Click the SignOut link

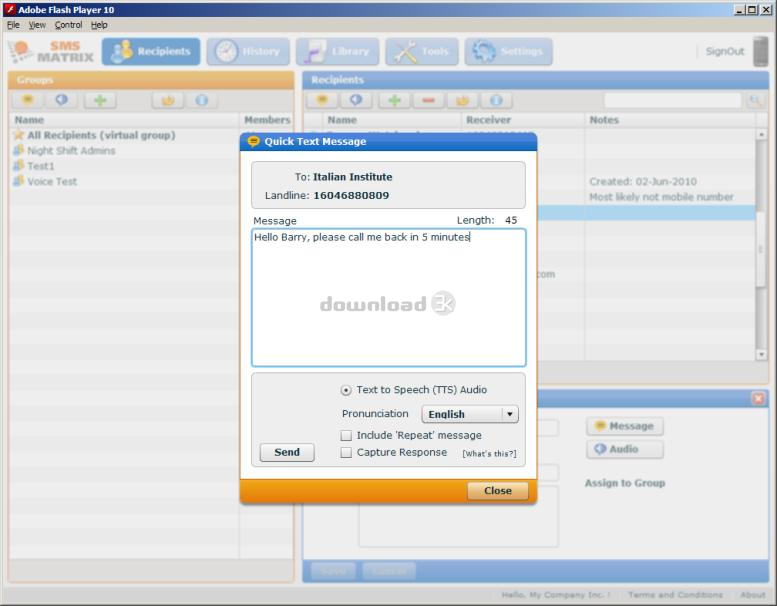(724, 51)
